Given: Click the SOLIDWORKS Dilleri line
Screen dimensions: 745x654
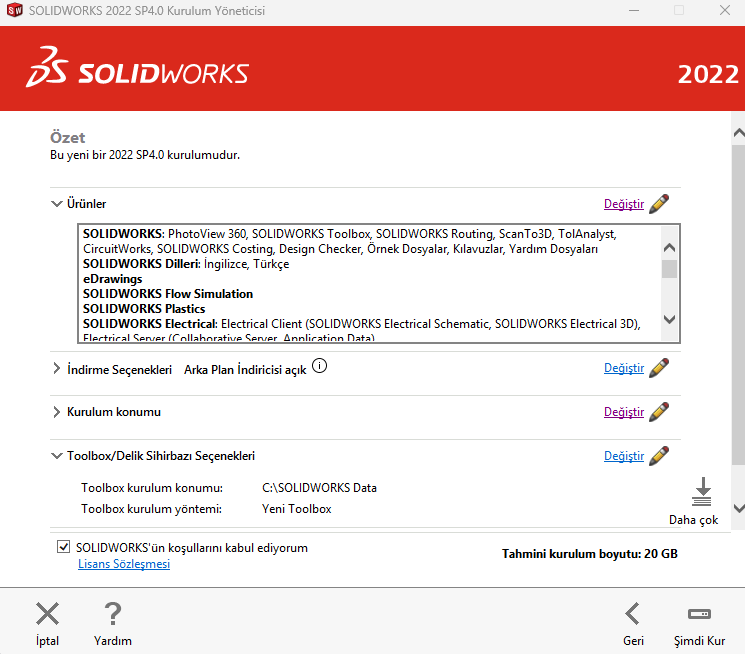Looking at the screenshot, I should click(x=186, y=264).
